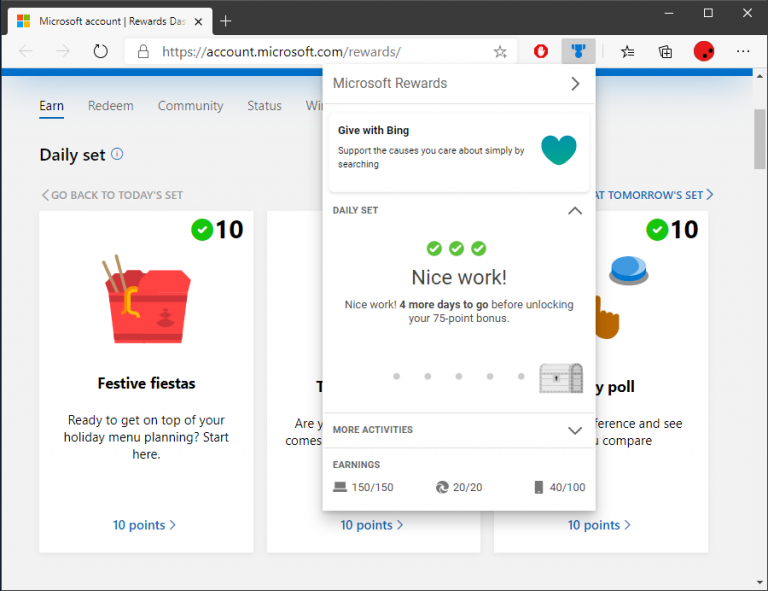The width and height of the screenshot is (768, 591).
Task: Click the address bar URL field
Action: pos(300,52)
